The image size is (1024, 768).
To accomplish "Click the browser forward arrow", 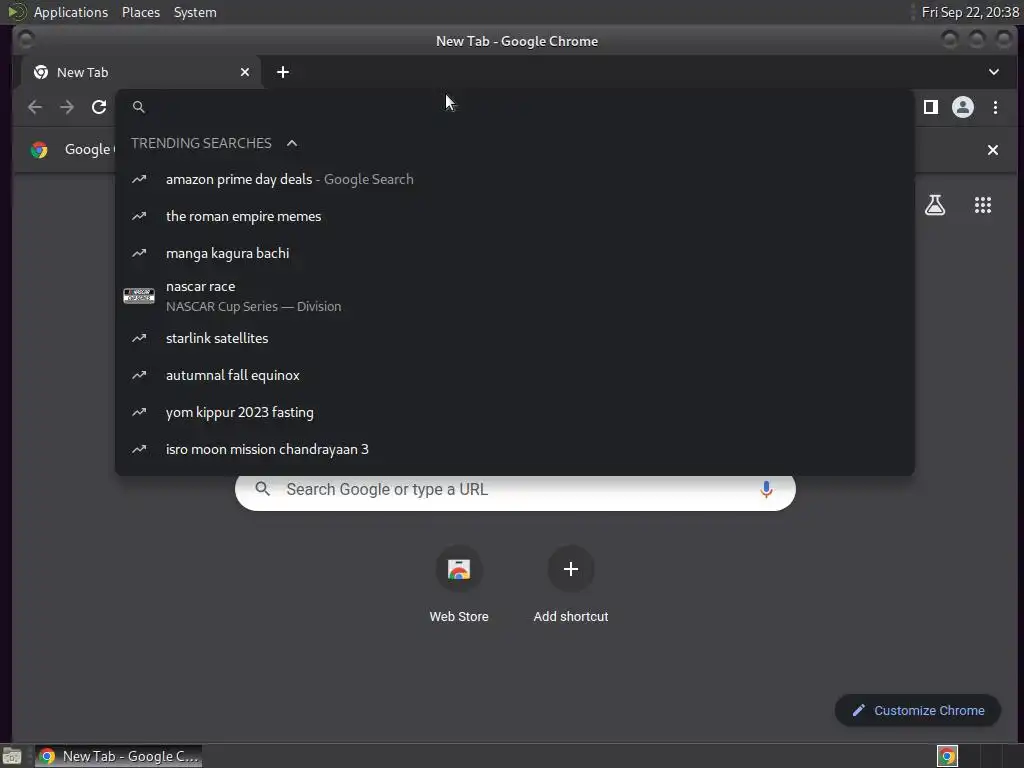I will (67, 107).
